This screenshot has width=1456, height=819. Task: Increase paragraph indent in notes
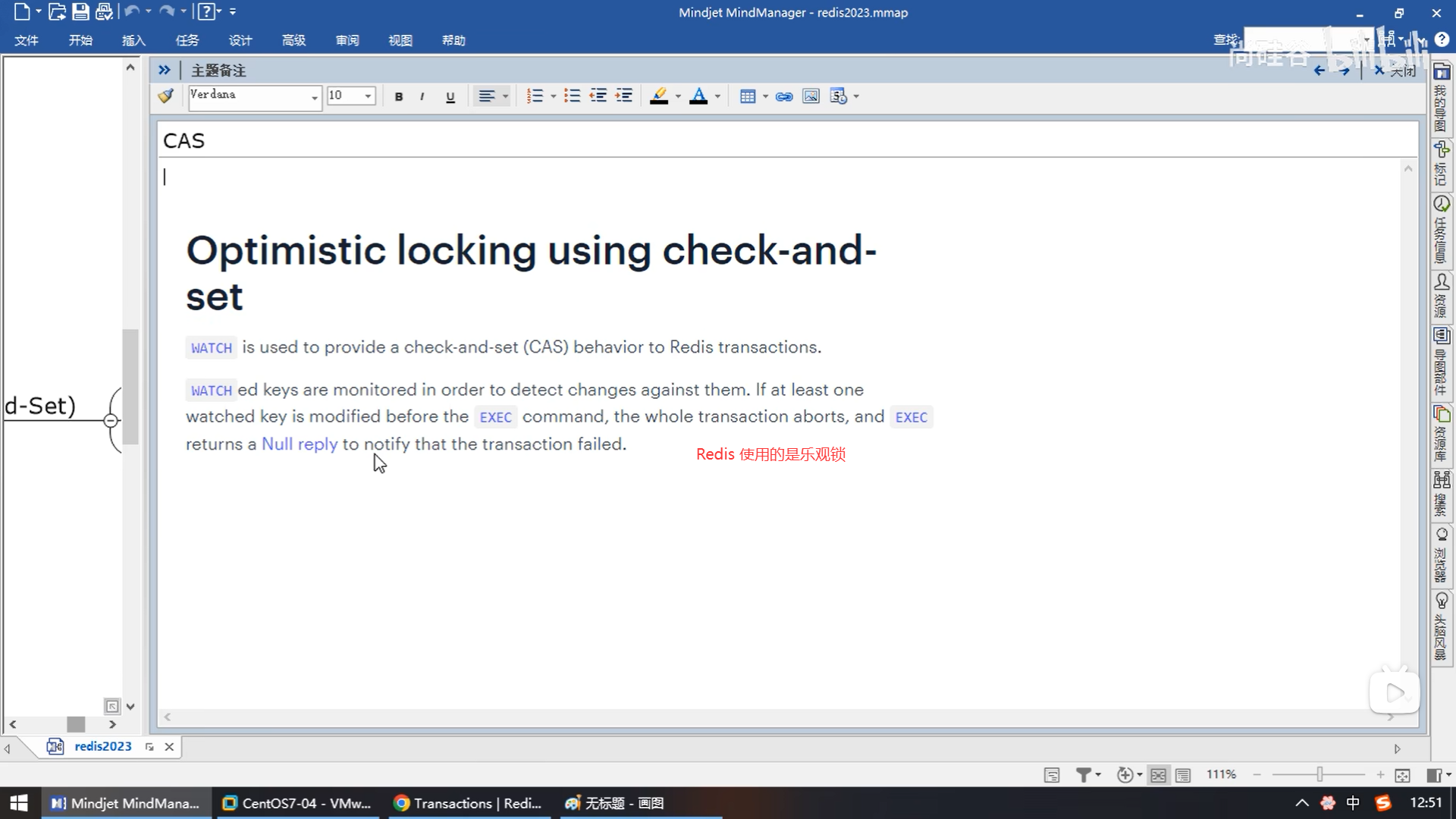(623, 96)
